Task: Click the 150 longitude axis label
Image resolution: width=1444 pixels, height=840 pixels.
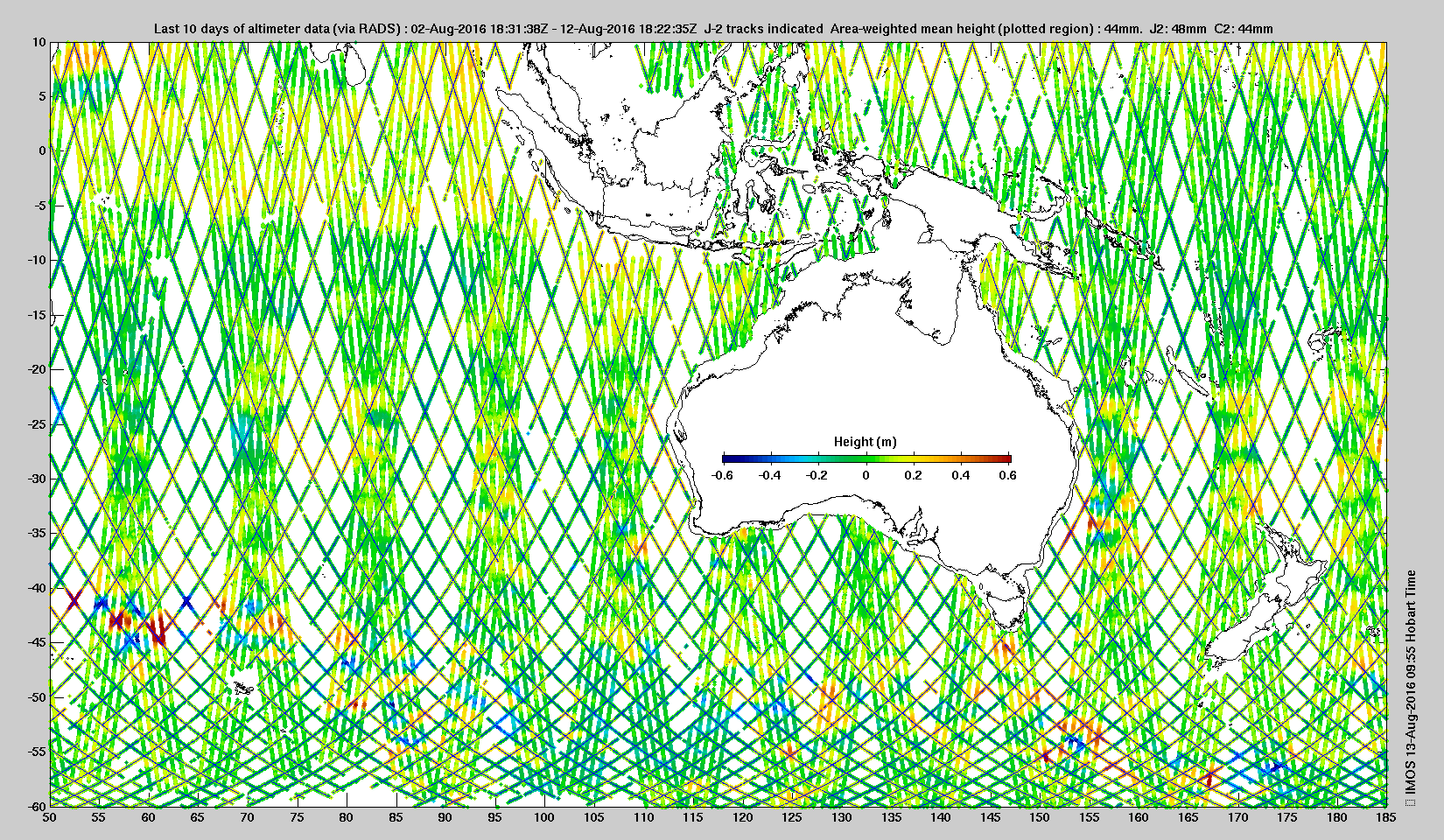Action: coord(1039,817)
